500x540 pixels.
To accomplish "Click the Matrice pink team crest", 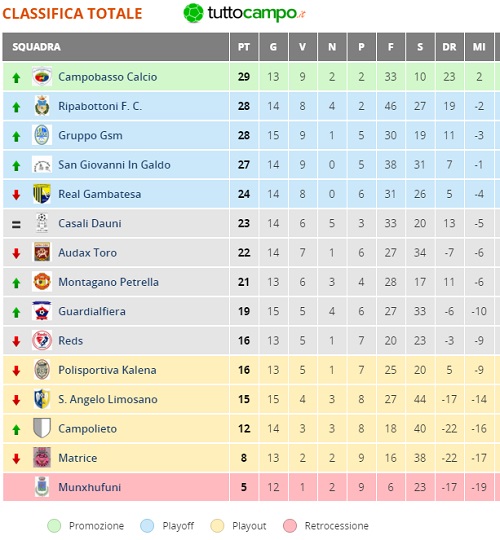I will click(x=42, y=457).
